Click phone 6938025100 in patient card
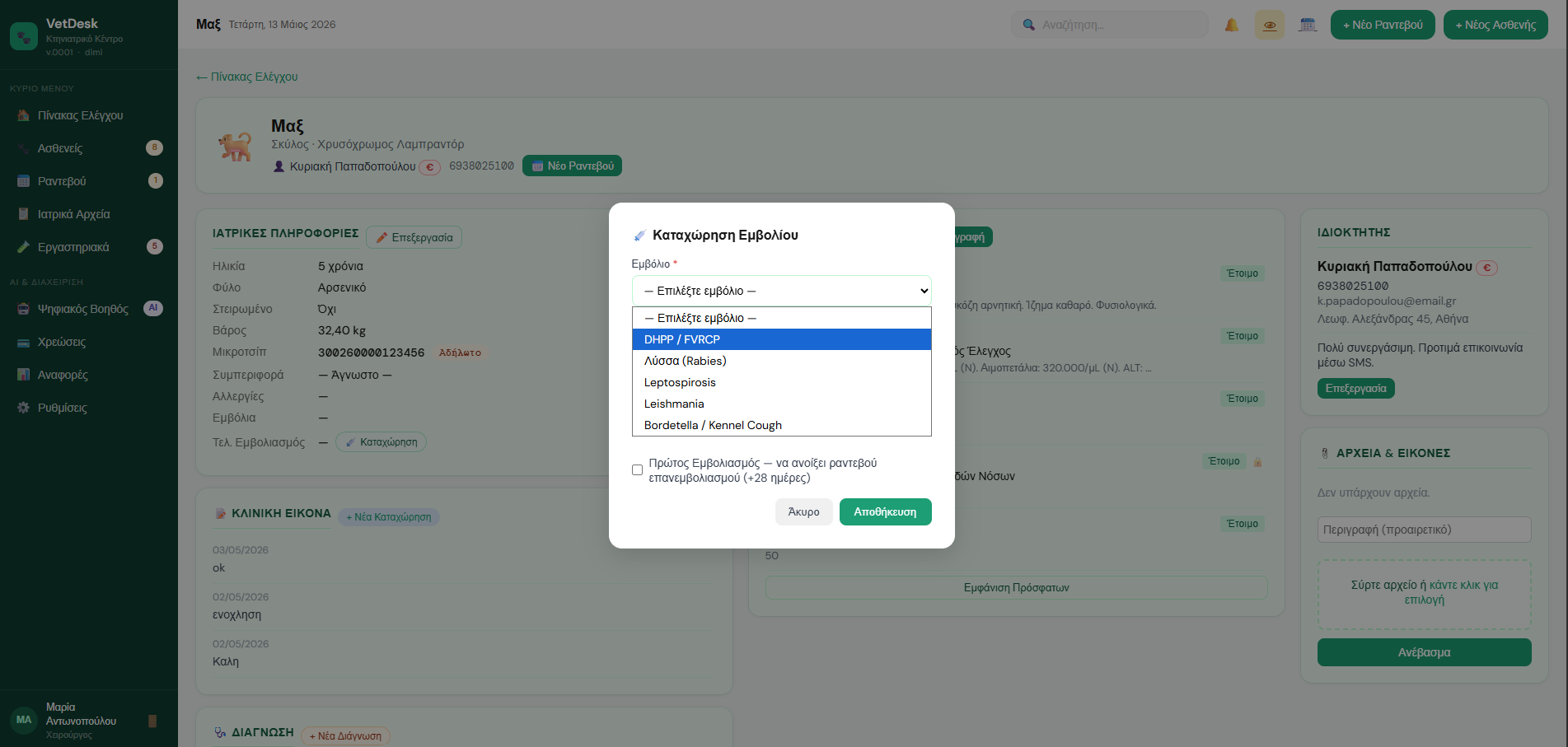This screenshot has height=747, width=1568. pyautogui.click(x=481, y=166)
